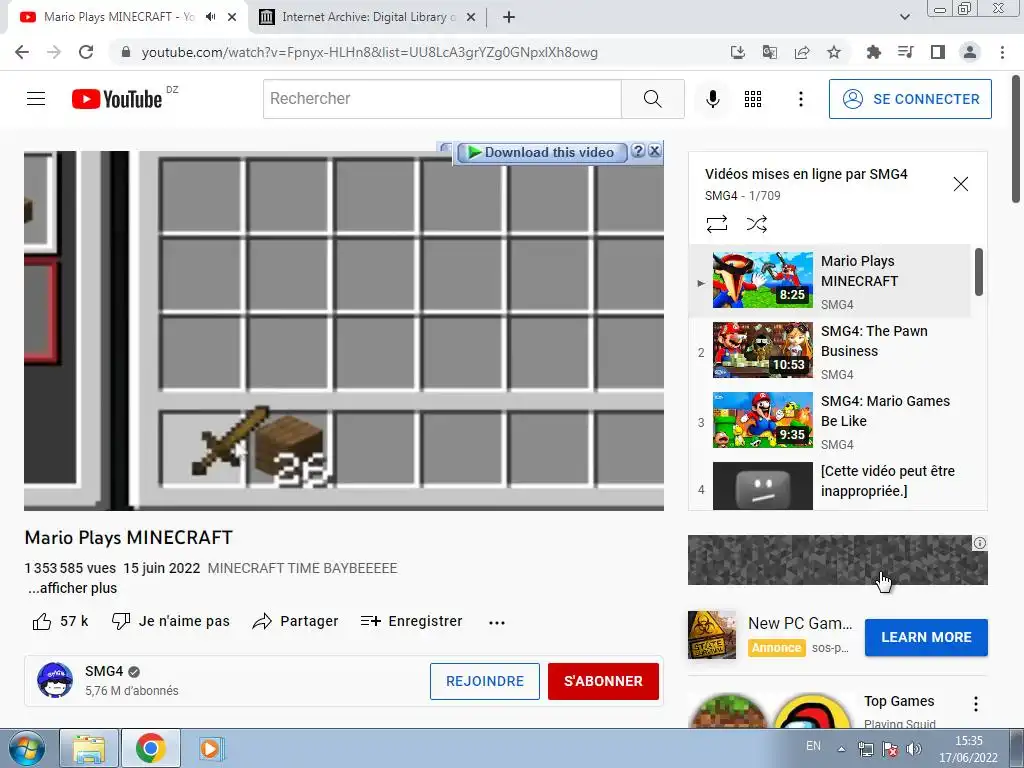The image size is (1024, 768).
Task: Close the SMG4 playlist panel
Action: (x=961, y=184)
